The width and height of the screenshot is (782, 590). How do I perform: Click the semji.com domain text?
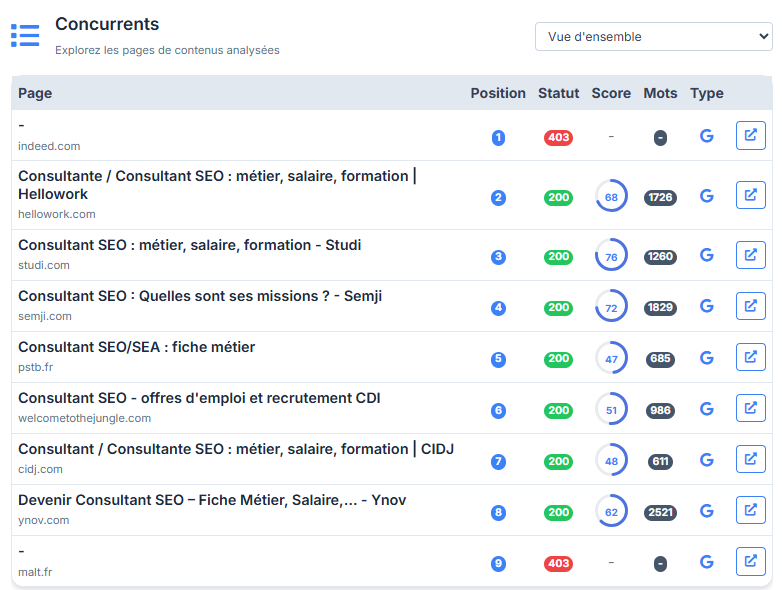45,316
